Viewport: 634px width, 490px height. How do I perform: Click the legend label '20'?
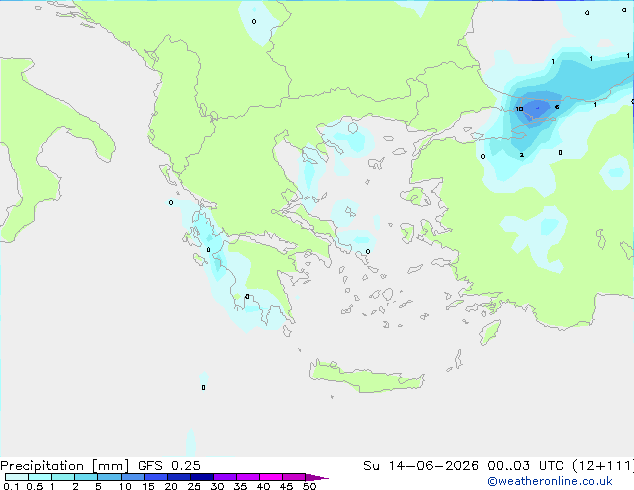(171, 486)
